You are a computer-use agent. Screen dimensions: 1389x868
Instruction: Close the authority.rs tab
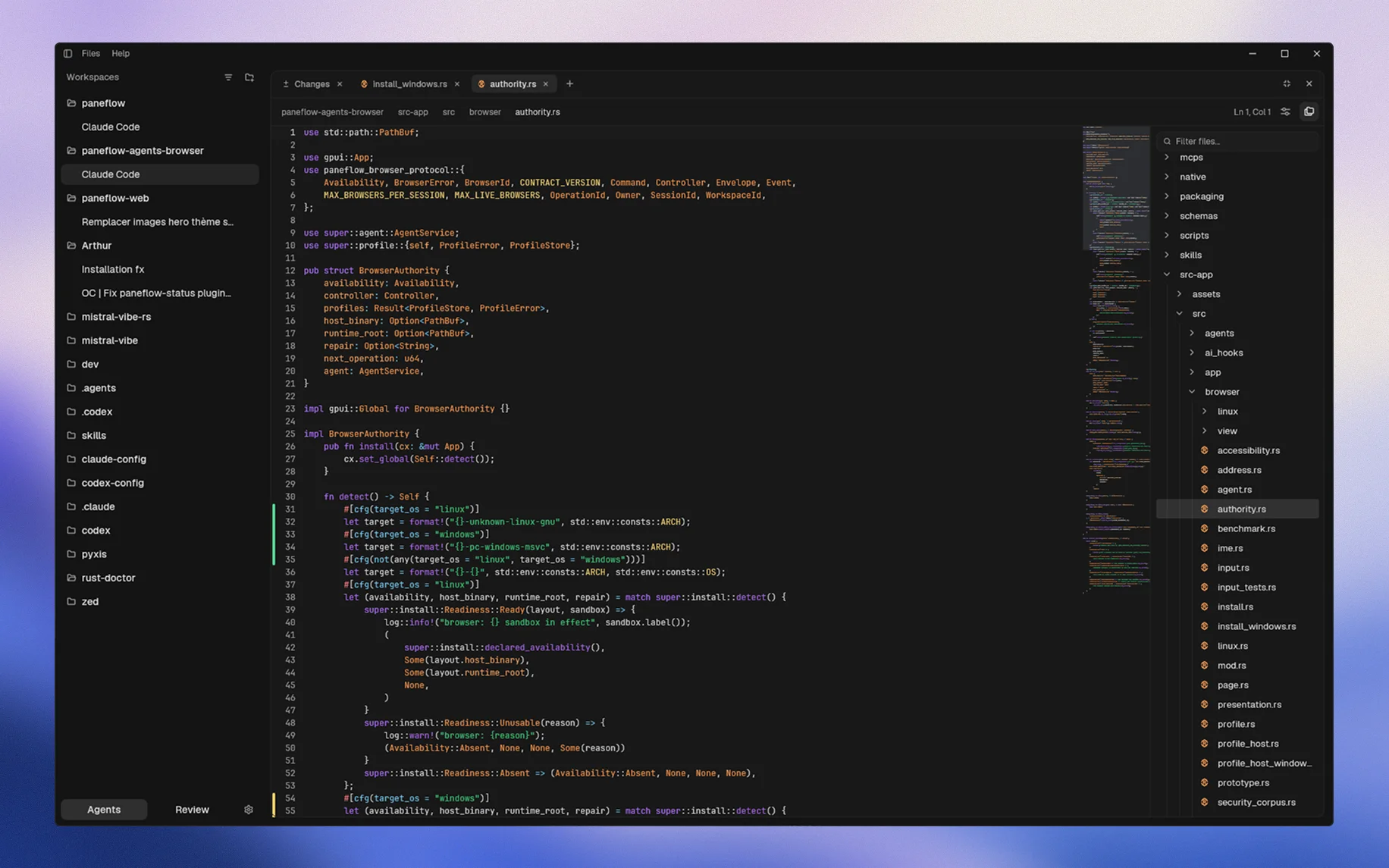click(x=546, y=84)
